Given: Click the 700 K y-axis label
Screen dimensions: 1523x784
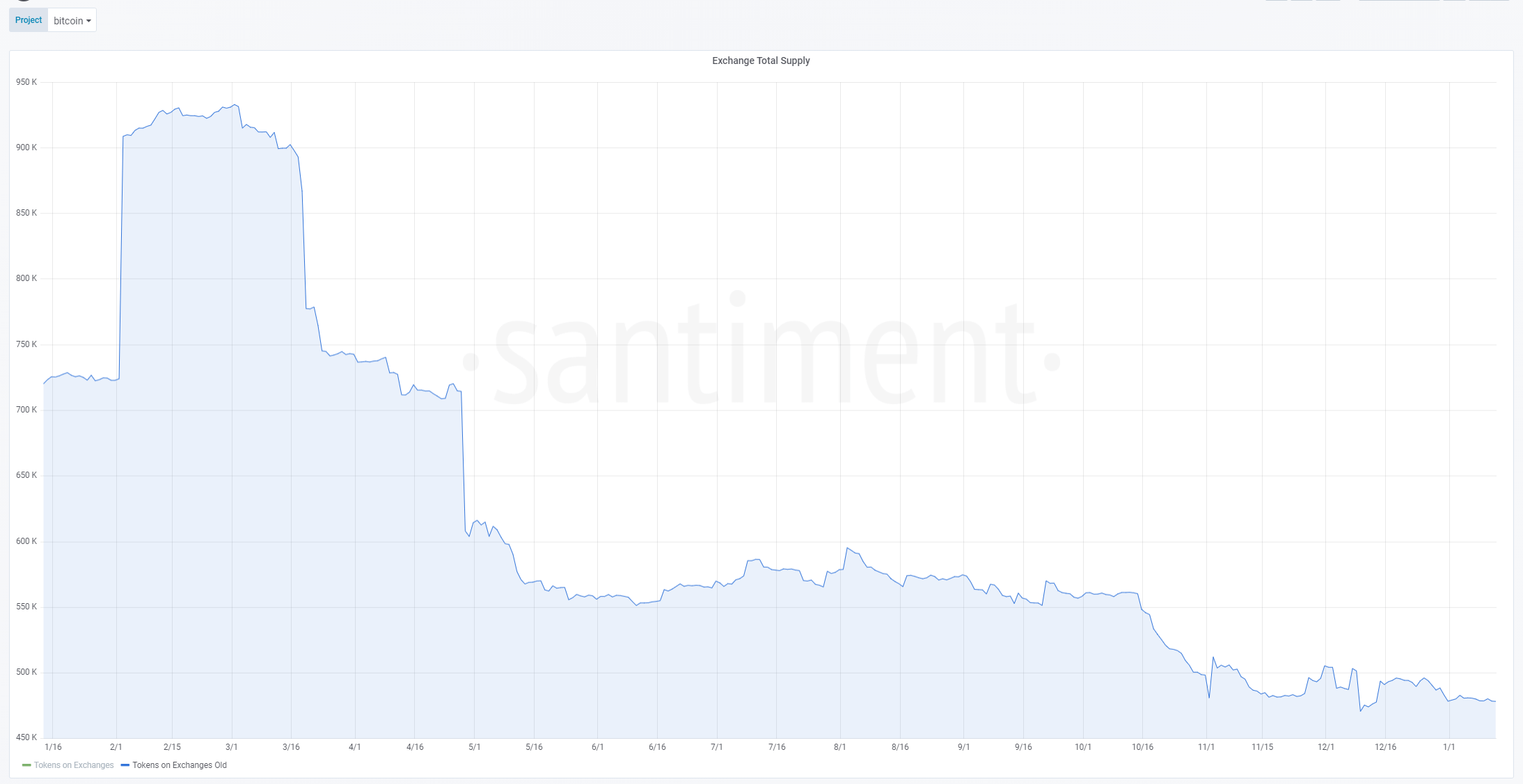Looking at the screenshot, I should point(26,410).
